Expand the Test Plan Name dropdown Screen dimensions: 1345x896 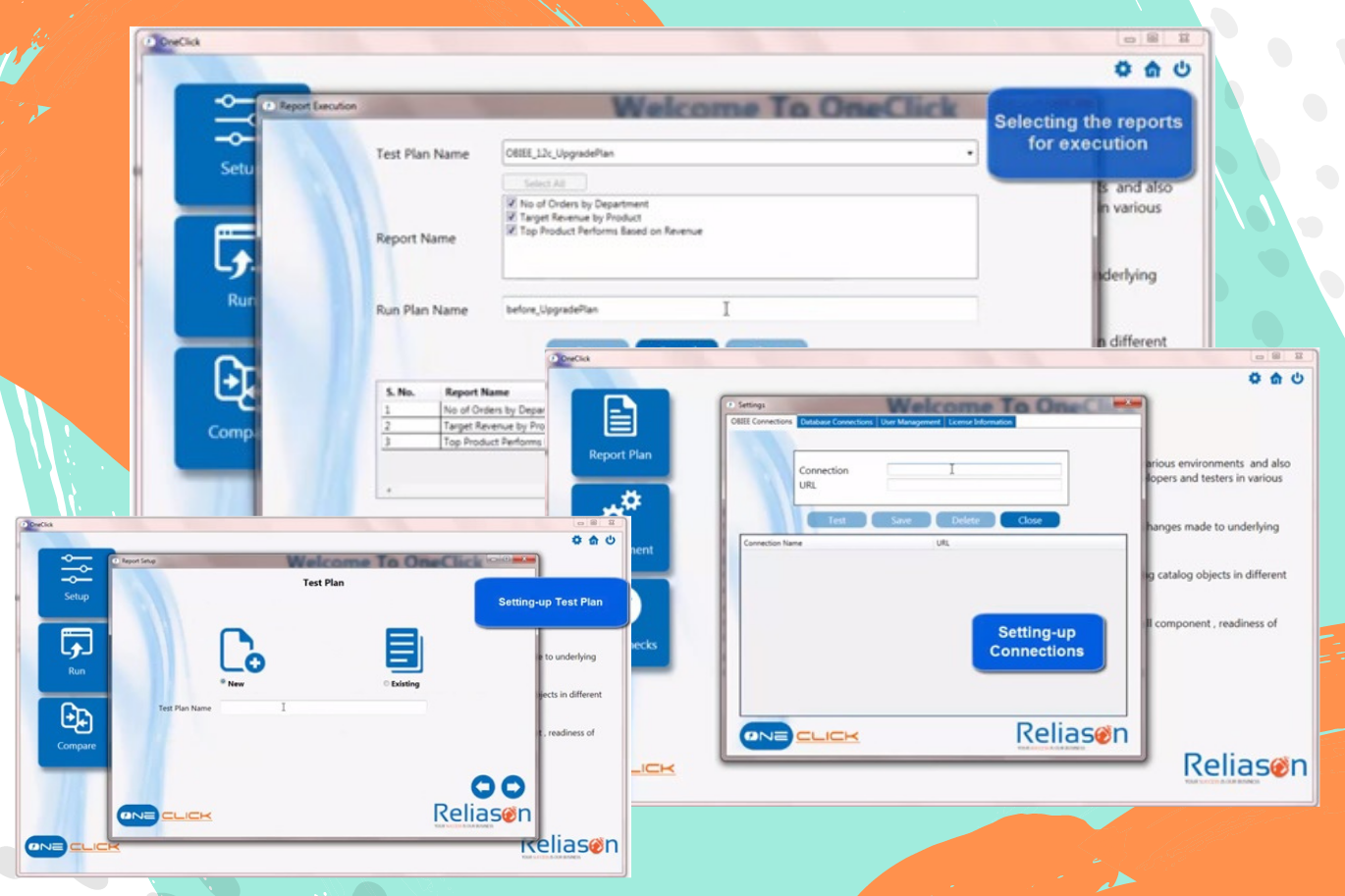(969, 153)
